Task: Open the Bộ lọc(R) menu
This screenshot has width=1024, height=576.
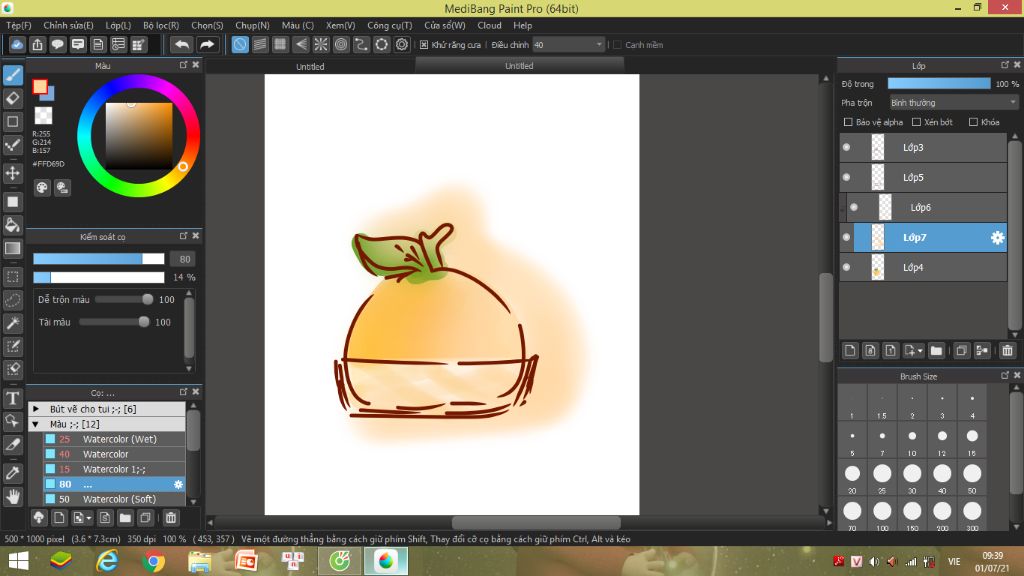Action: (161, 25)
